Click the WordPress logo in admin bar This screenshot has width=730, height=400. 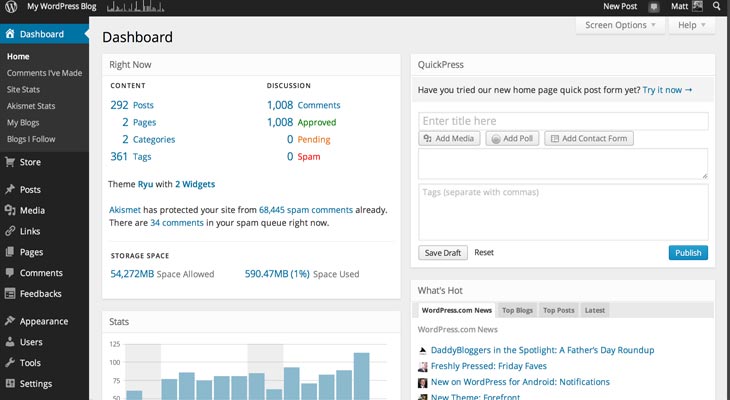coord(10,7)
